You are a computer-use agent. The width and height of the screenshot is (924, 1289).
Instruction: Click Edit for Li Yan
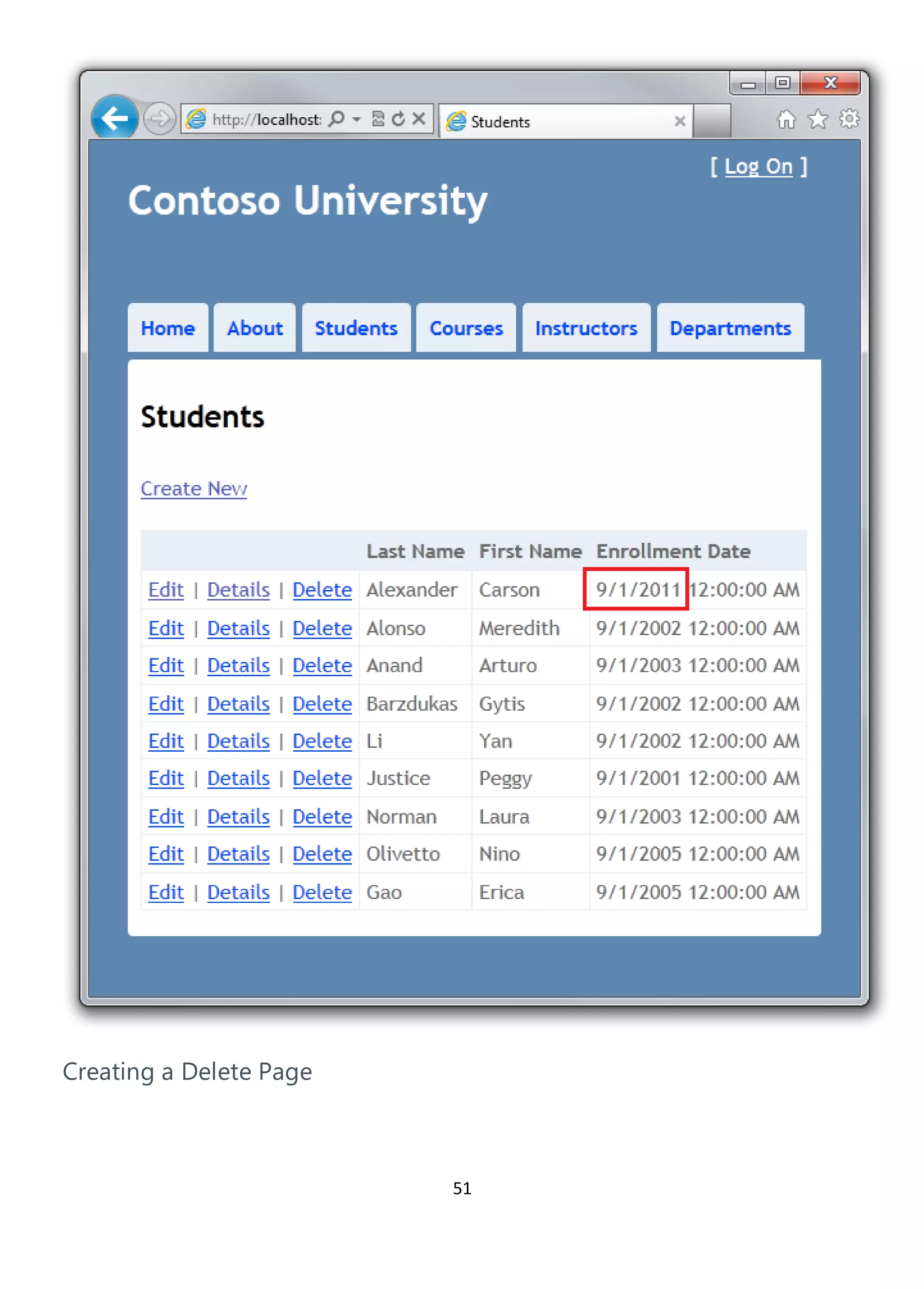166,741
